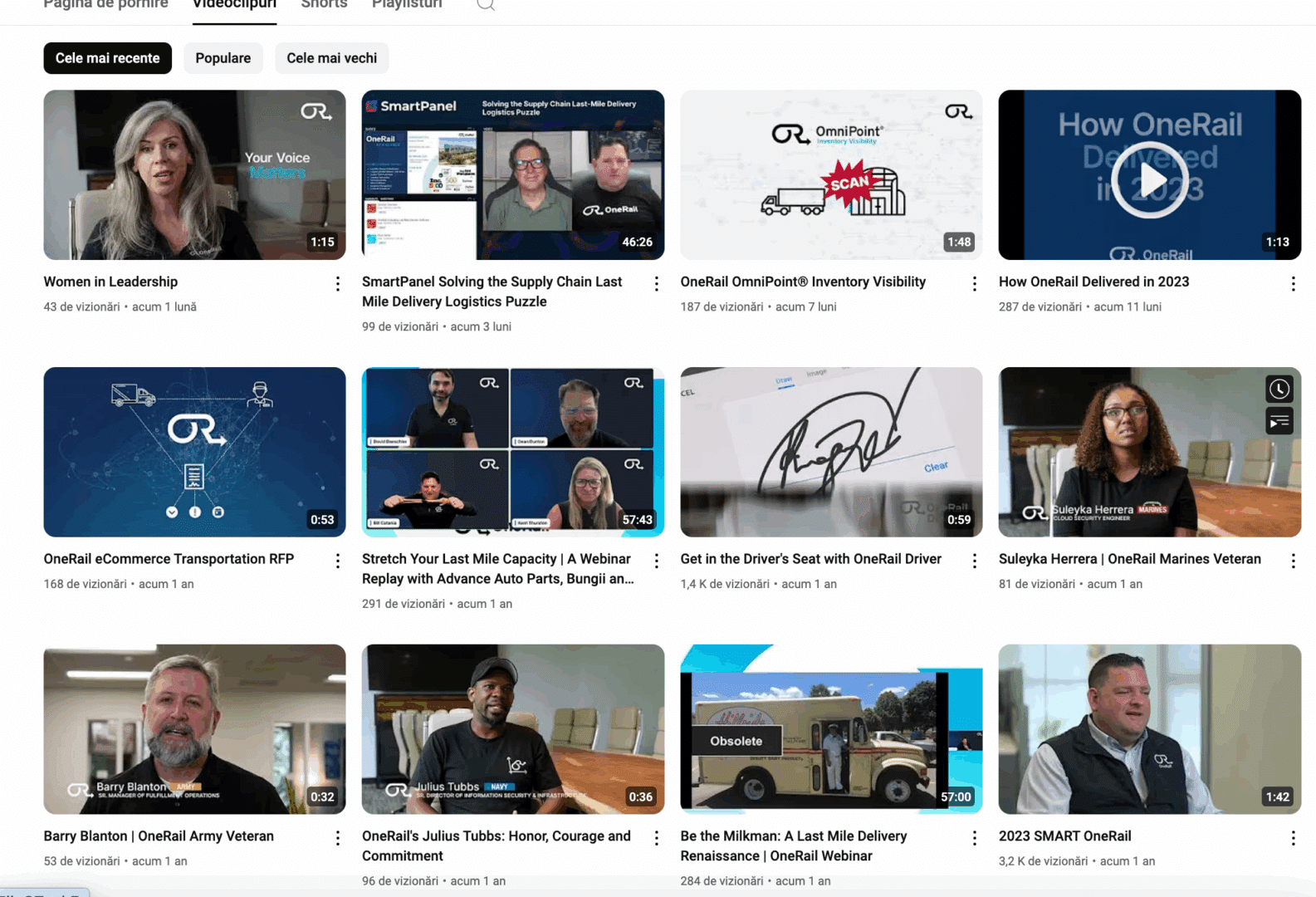The height and width of the screenshot is (897, 1316).
Task: Click the 46:26 duration badge
Action: [x=638, y=243]
